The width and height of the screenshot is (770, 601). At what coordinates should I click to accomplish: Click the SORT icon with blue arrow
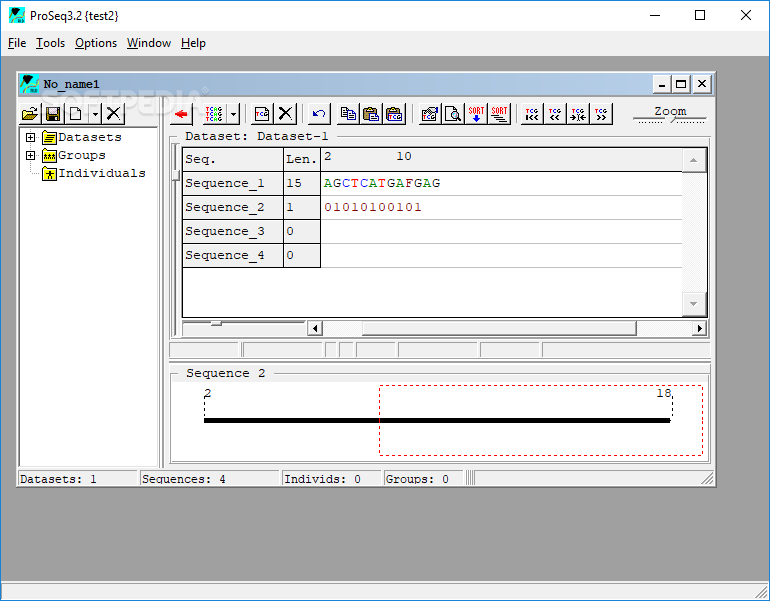click(x=476, y=114)
